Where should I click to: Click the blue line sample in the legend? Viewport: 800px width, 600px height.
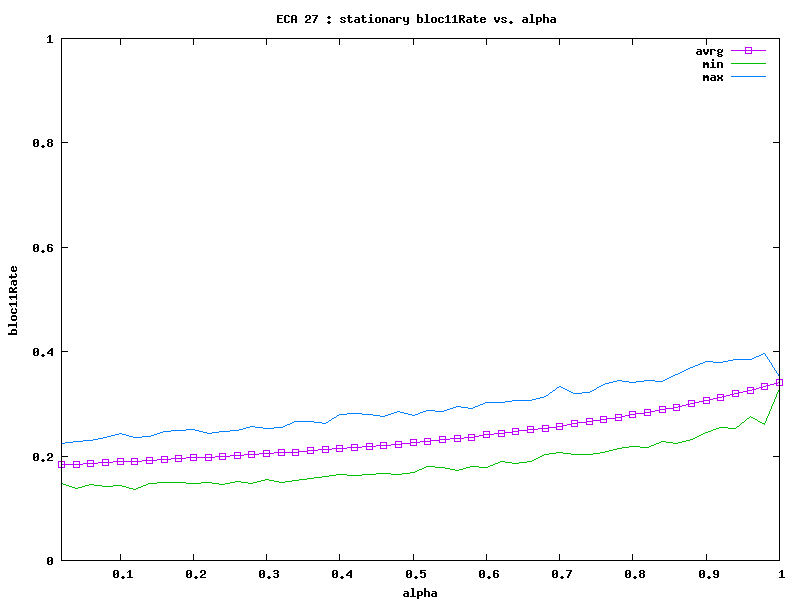tap(746, 77)
